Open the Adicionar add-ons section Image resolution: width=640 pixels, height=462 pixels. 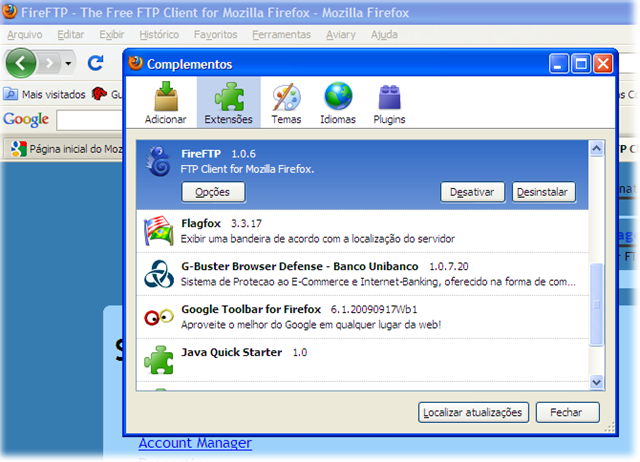point(165,103)
